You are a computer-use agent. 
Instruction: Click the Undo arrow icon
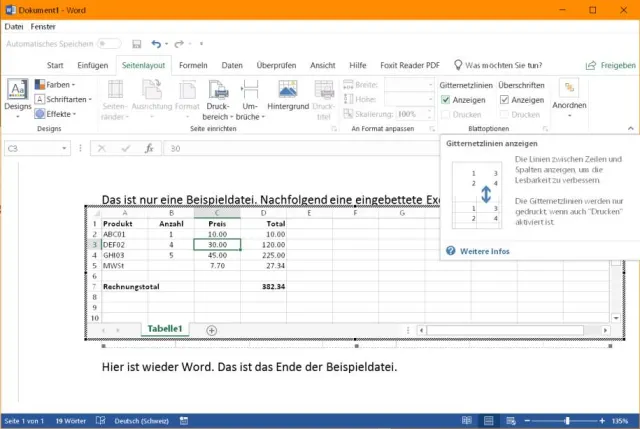[156, 44]
